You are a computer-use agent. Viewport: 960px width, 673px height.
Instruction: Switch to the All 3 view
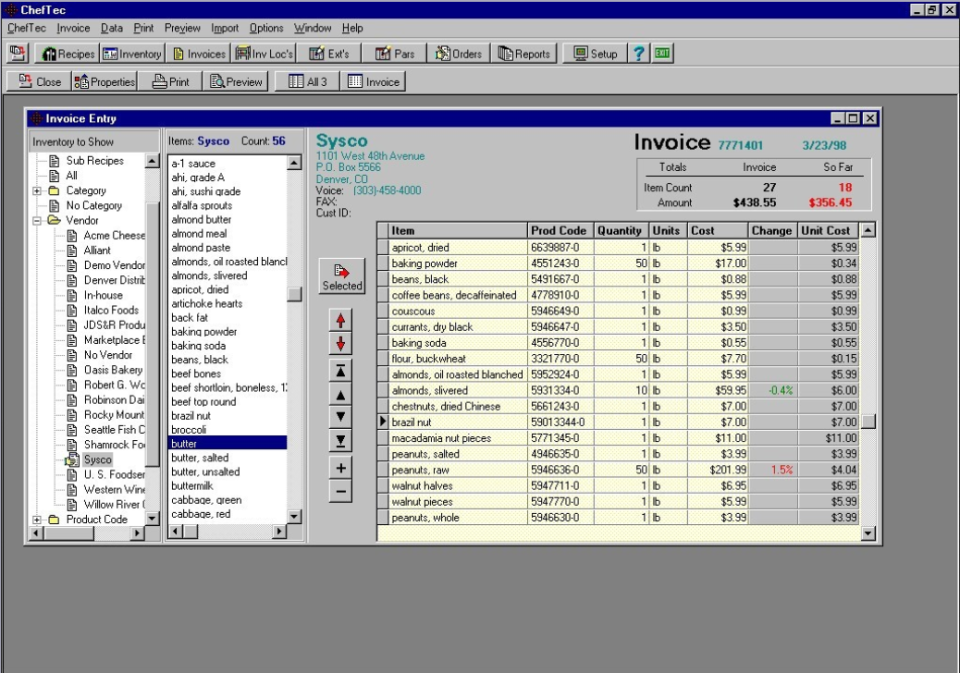(307, 81)
